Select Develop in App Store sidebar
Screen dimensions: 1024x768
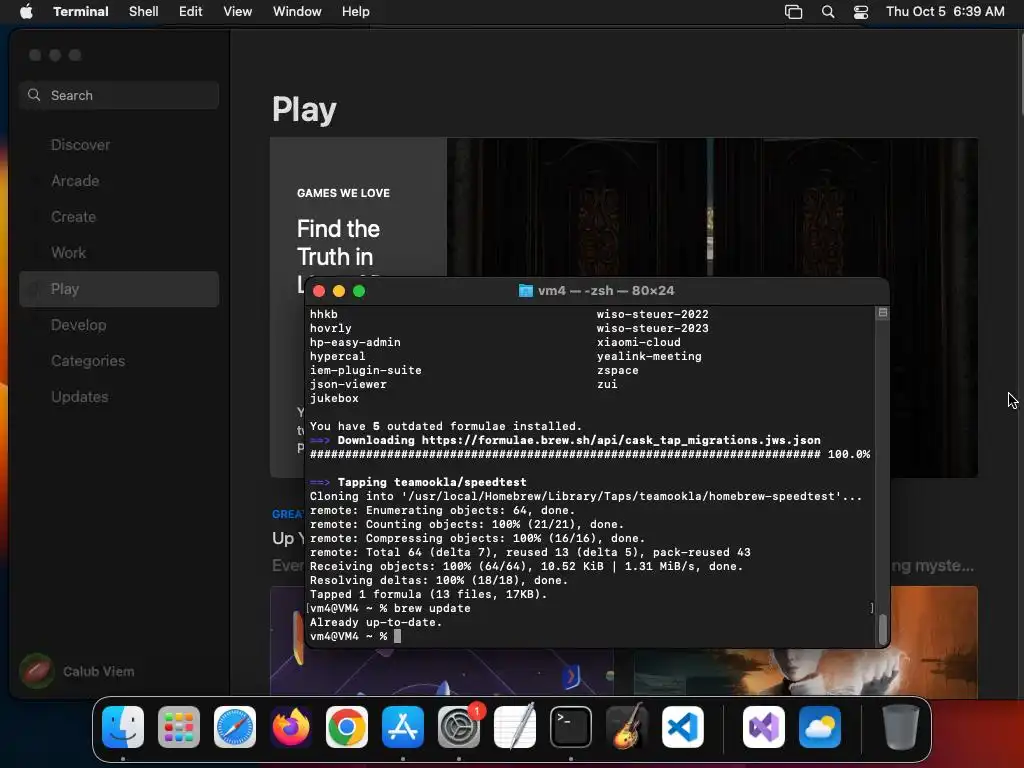click(x=119, y=325)
